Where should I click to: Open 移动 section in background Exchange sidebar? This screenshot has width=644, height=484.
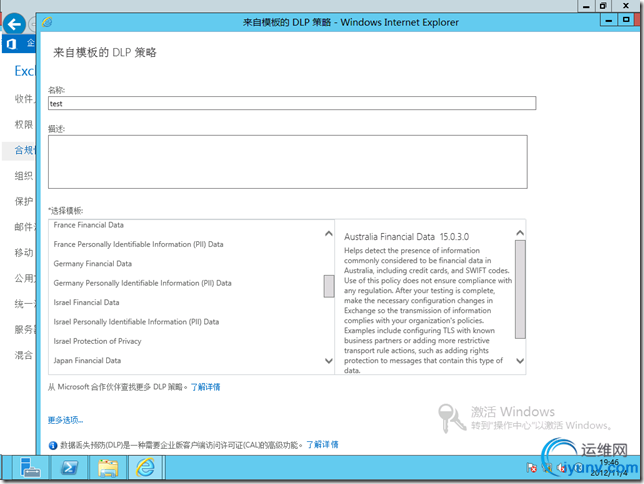(24, 252)
